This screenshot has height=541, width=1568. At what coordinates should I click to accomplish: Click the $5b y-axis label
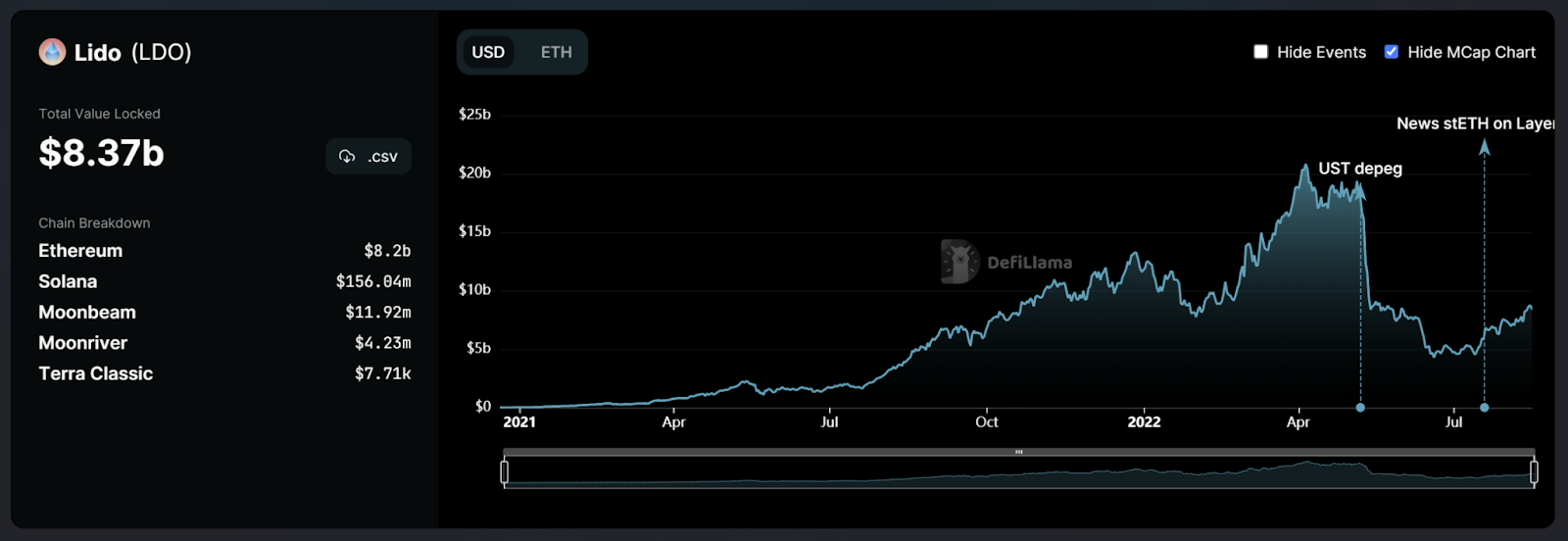478,348
